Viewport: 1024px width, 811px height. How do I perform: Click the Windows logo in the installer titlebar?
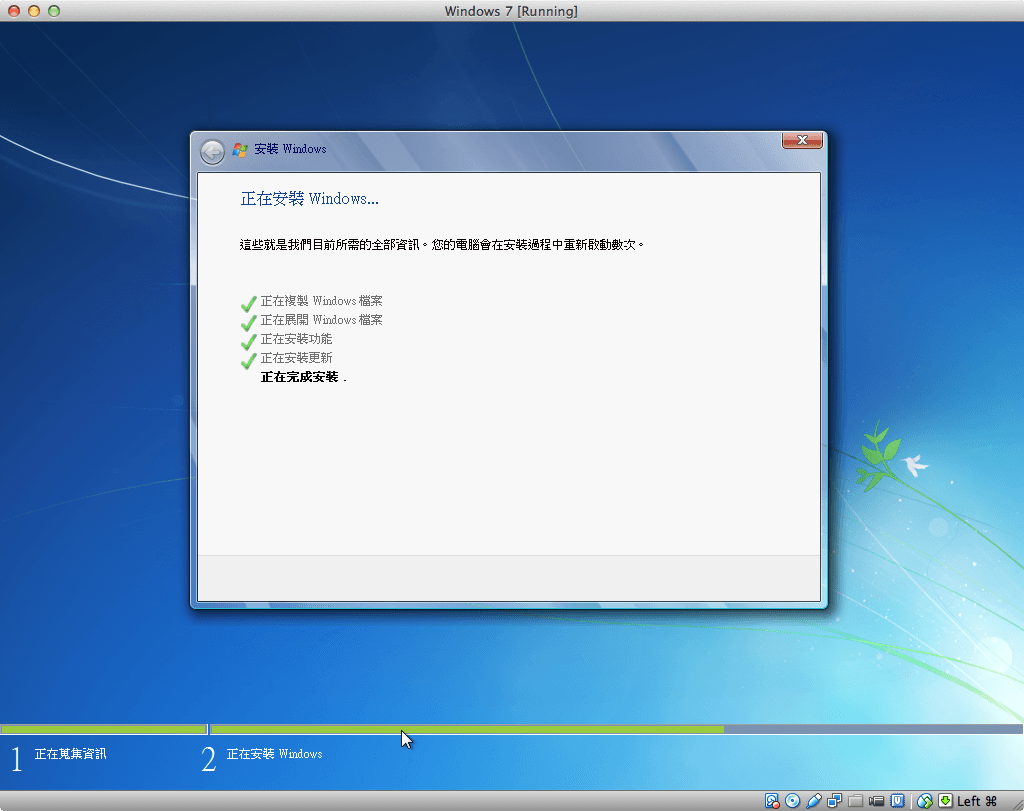point(239,148)
